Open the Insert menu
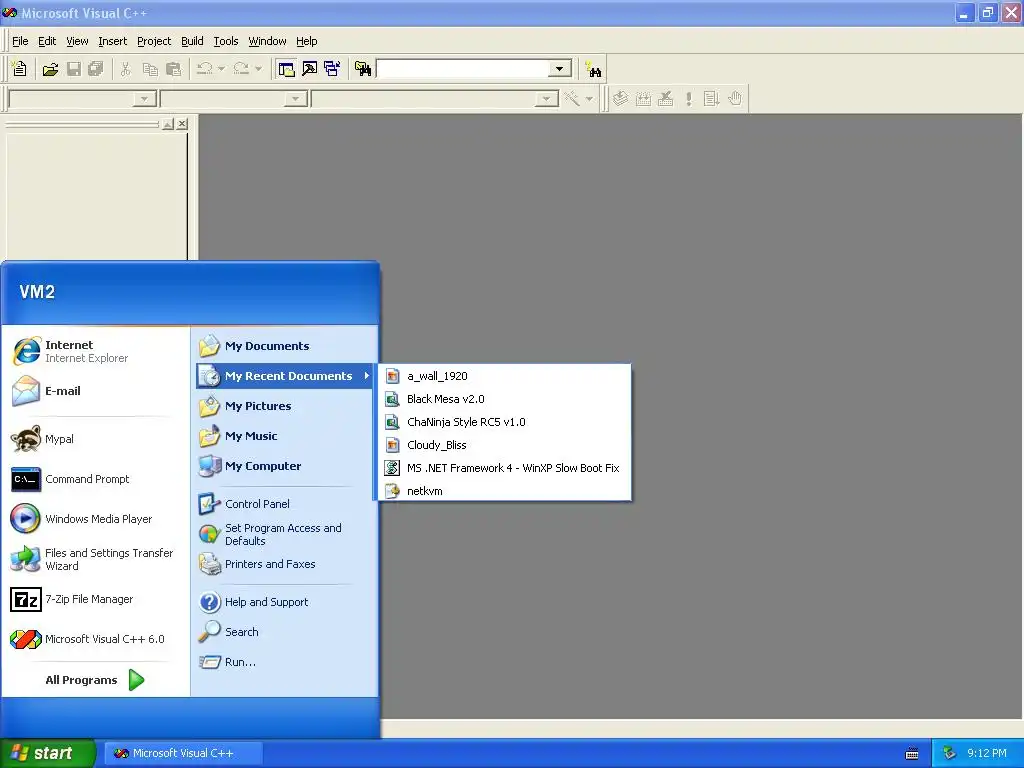The image size is (1024, 768). [112, 41]
